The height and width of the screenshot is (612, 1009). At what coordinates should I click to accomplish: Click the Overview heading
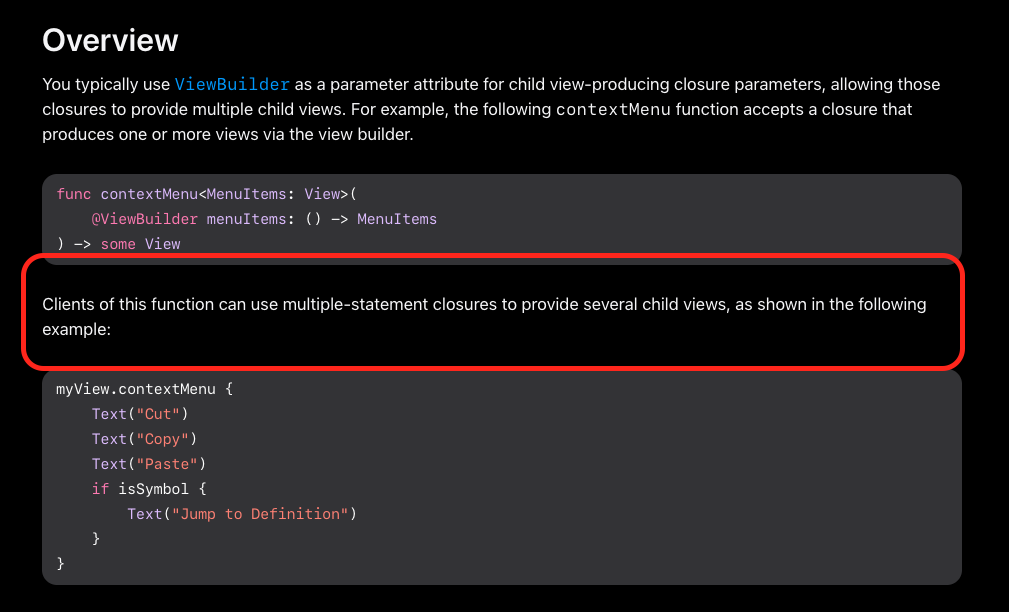110,40
